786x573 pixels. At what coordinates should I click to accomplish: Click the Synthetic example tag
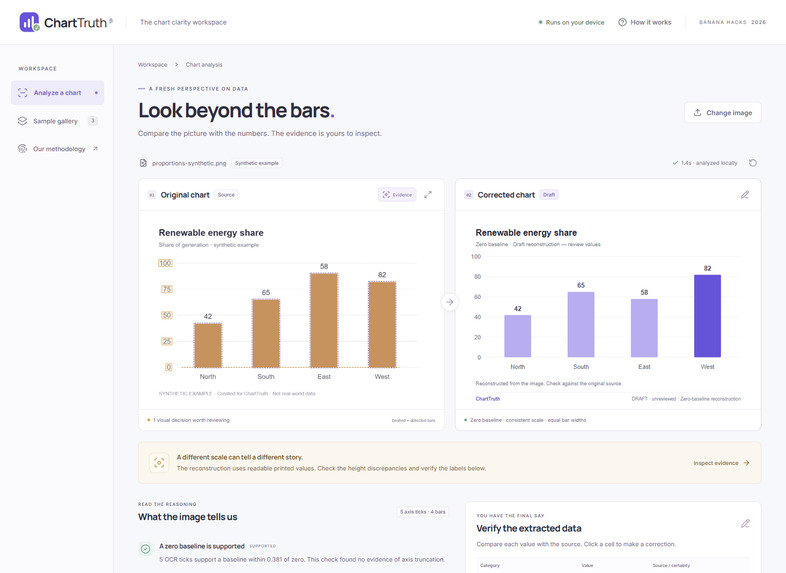pos(257,163)
